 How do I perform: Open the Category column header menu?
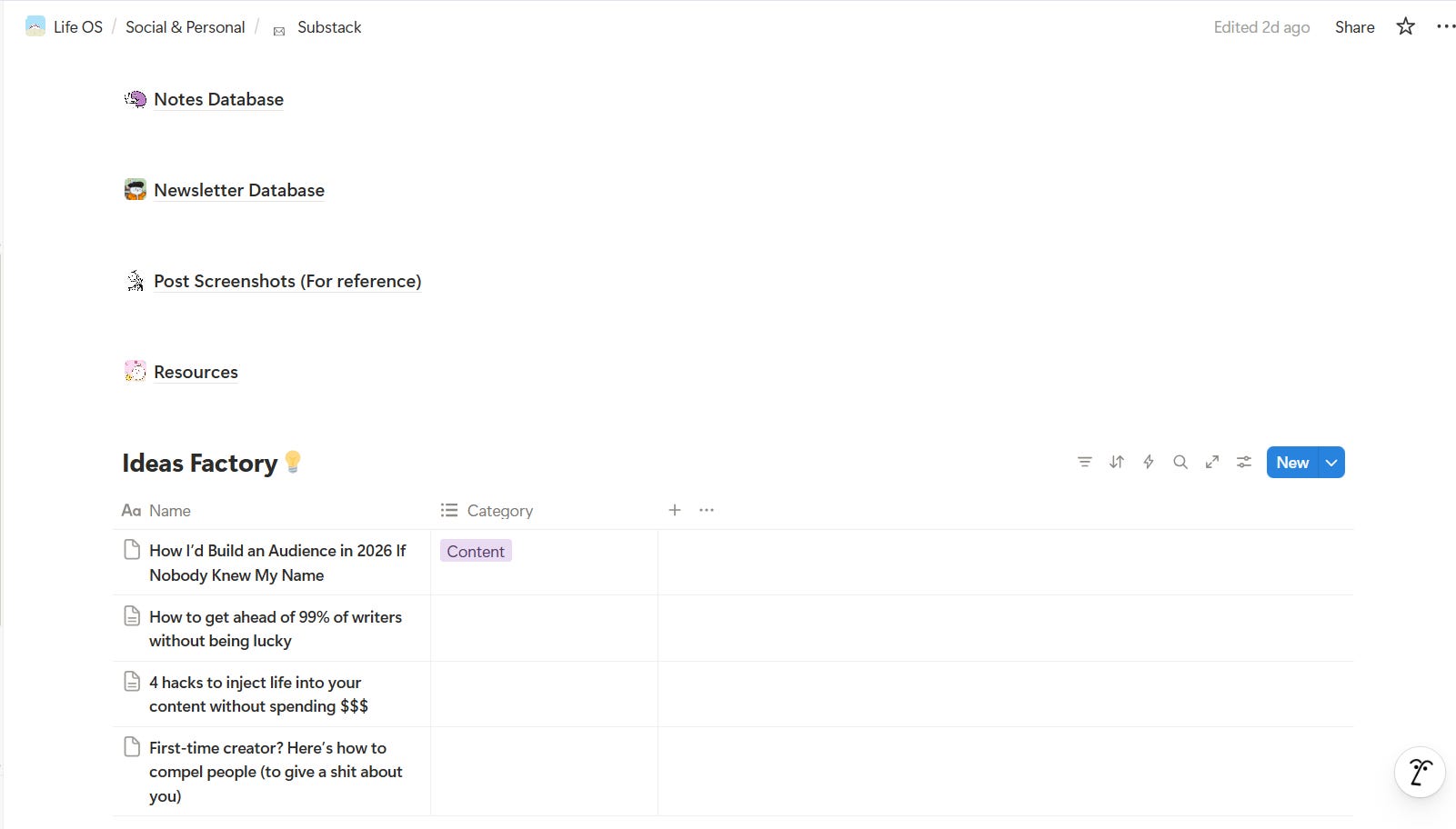pos(487,511)
